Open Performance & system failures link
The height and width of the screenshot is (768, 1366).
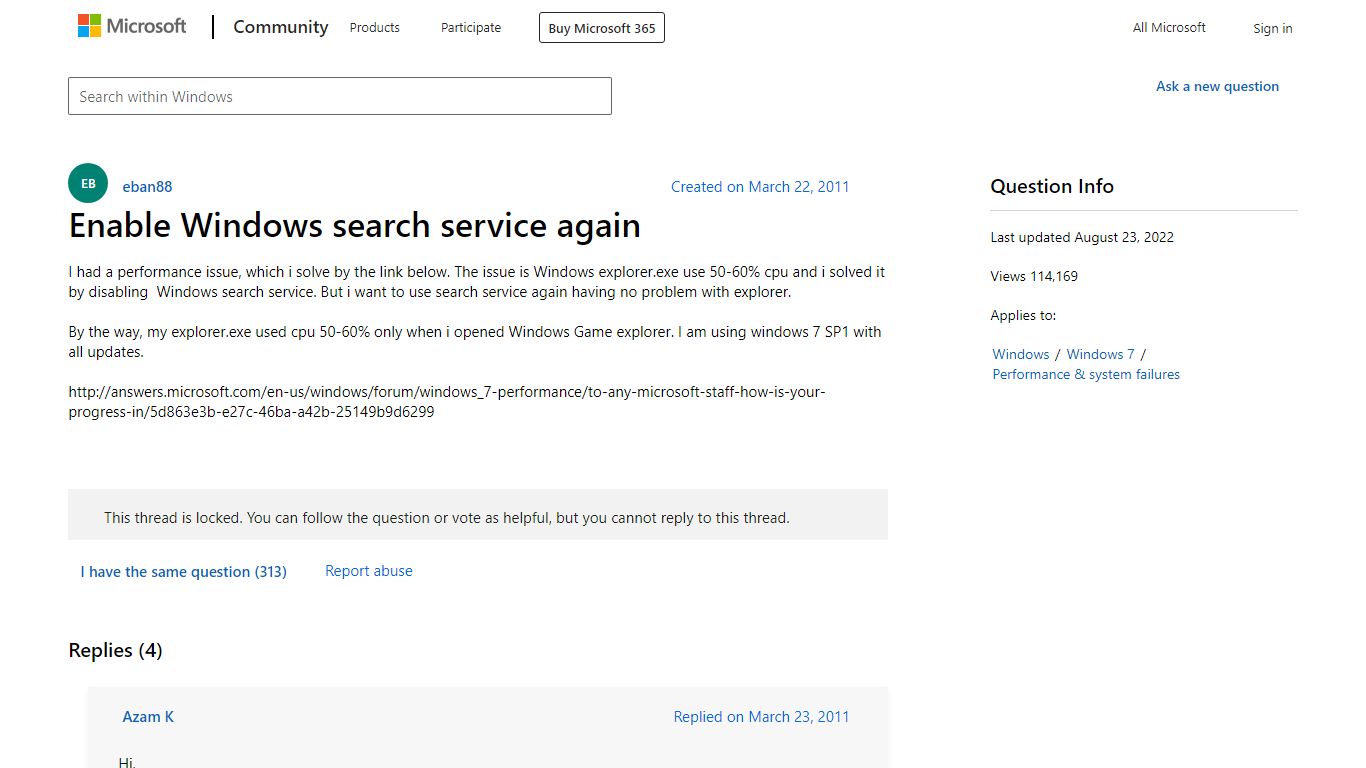1086,374
